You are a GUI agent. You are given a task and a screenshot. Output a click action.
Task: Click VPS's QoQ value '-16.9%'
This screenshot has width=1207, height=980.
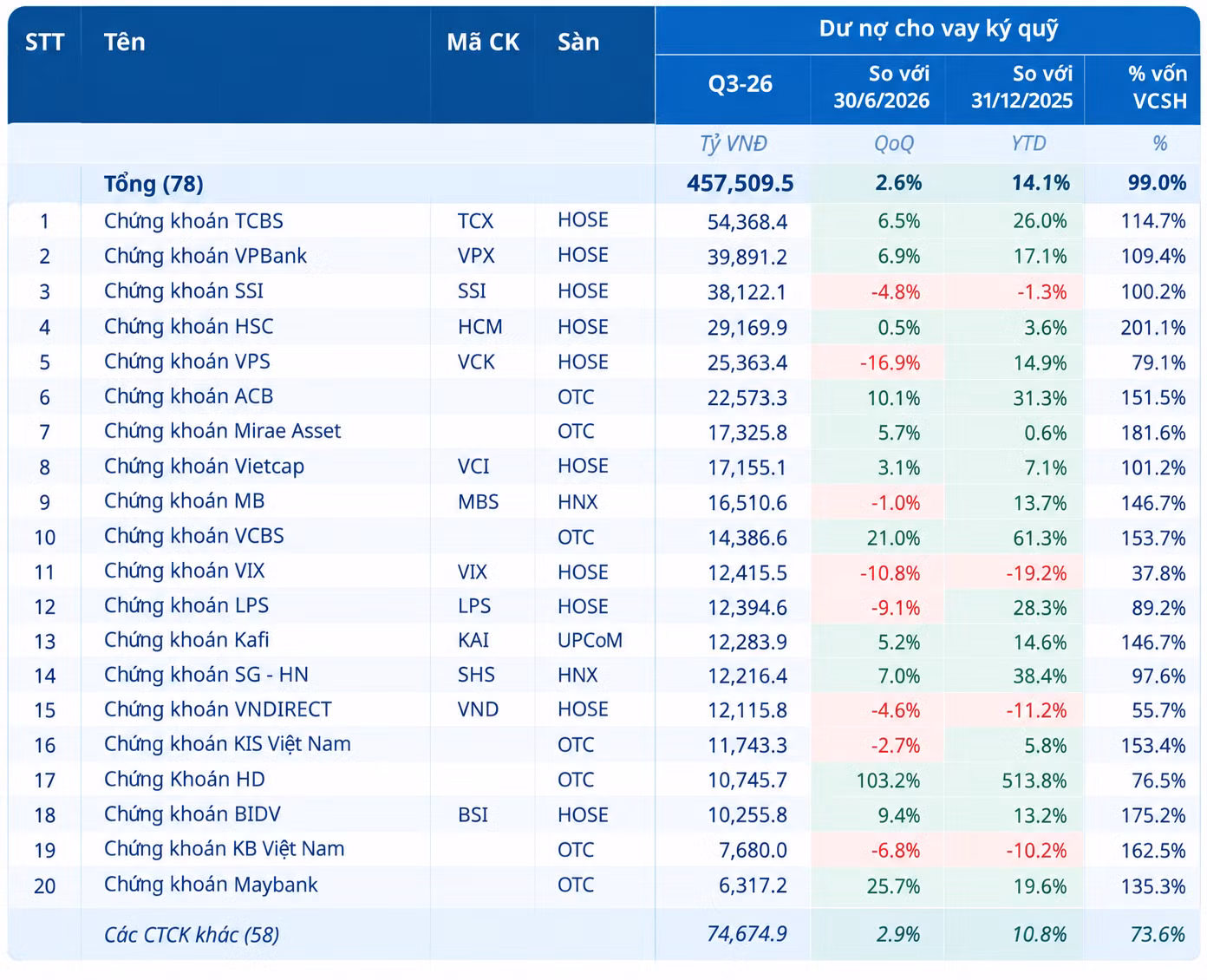pyautogui.click(x=890, y=363)
